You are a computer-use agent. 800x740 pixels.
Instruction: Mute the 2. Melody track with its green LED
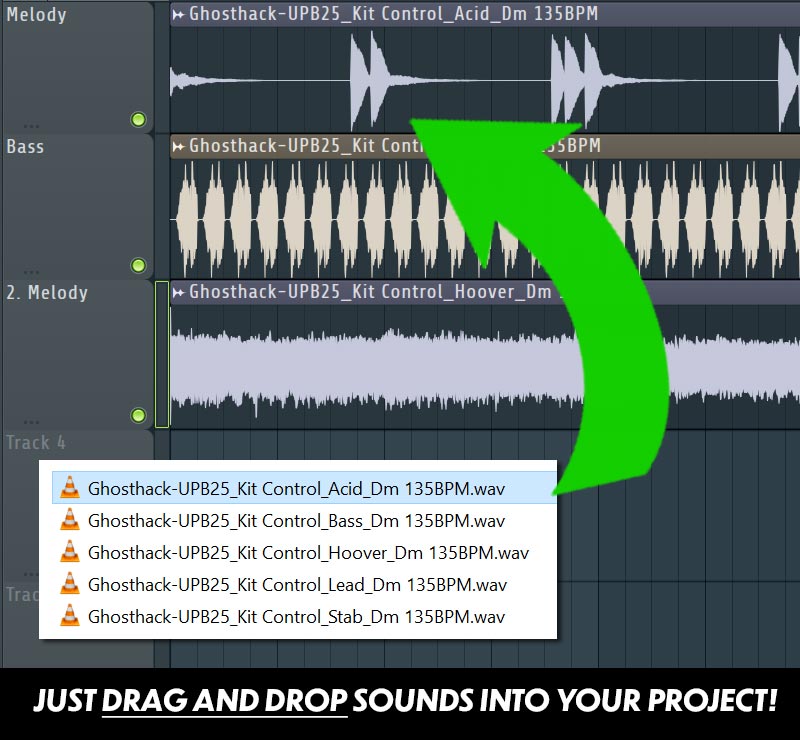(x=138, y=415)
